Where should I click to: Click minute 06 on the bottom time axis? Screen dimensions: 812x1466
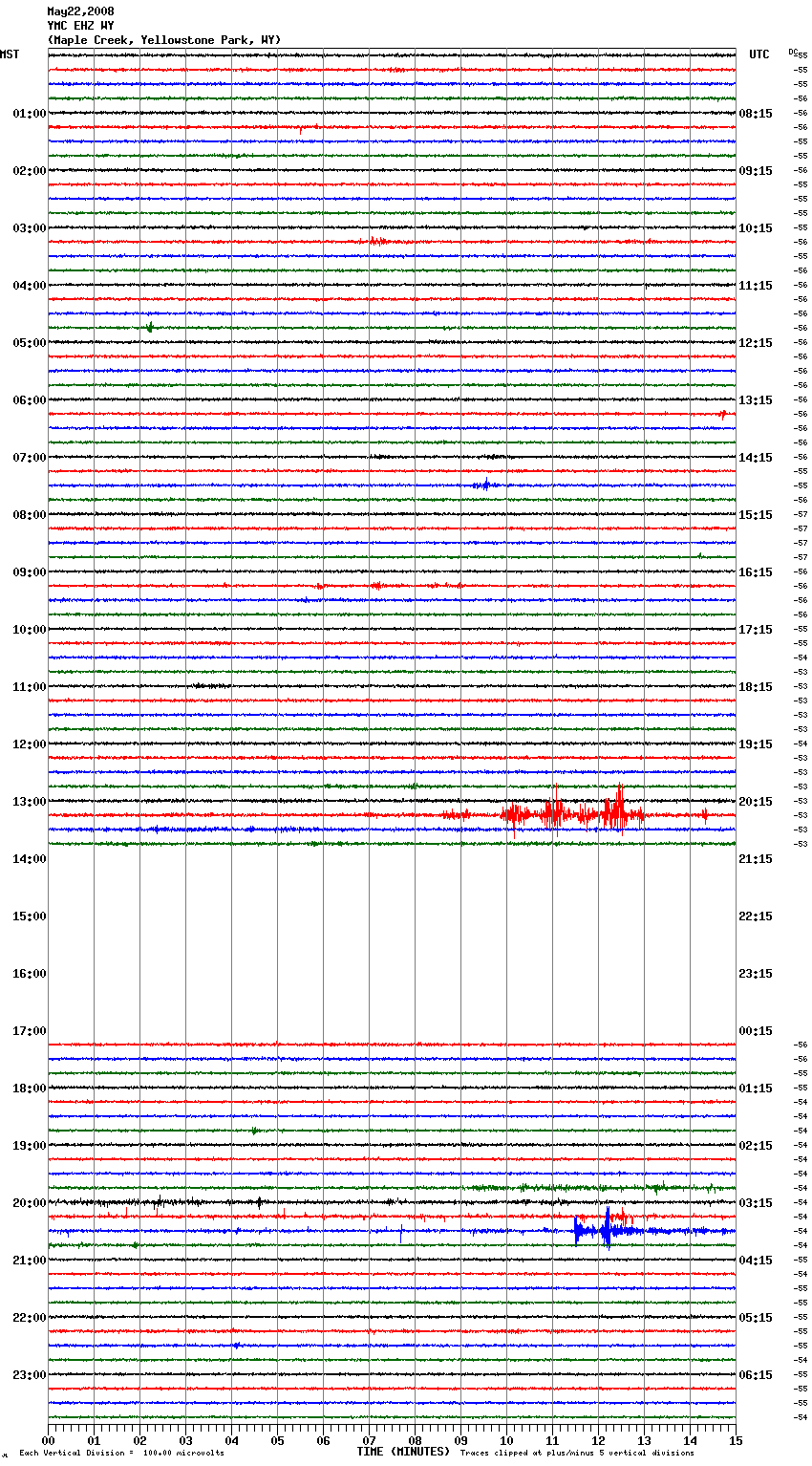pyautogui.click(x=323, y=1440)
